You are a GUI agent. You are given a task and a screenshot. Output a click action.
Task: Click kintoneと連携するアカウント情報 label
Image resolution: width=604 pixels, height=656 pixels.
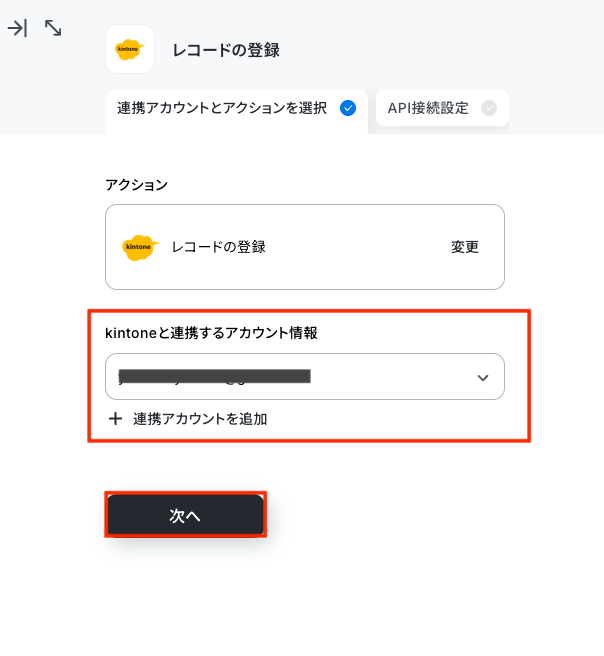pyautogui.click(x=211, y=333)
